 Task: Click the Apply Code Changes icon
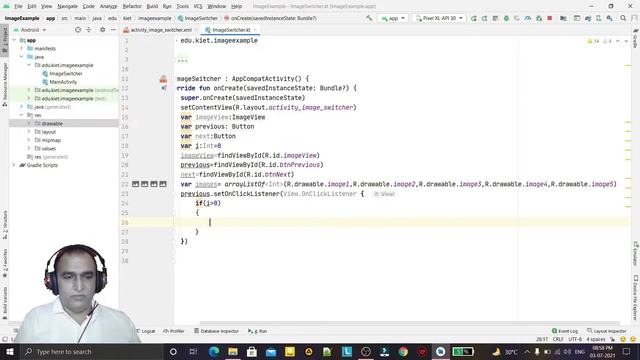(495, 18)
